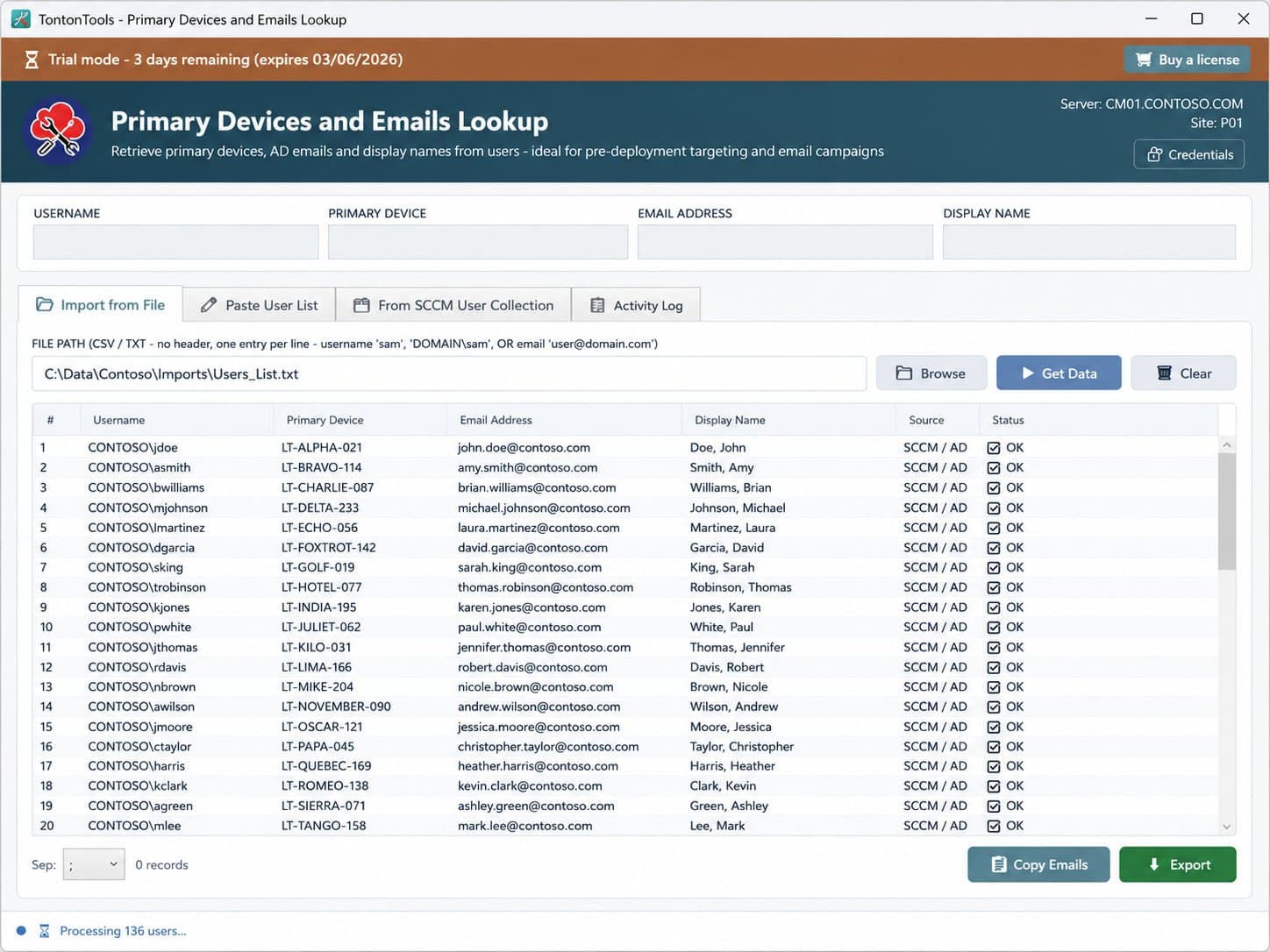Image resolution: width=1270 pixels, height=952 pixels.
Task: Switch to the Paste User List tab
Action: coord(259,305)
